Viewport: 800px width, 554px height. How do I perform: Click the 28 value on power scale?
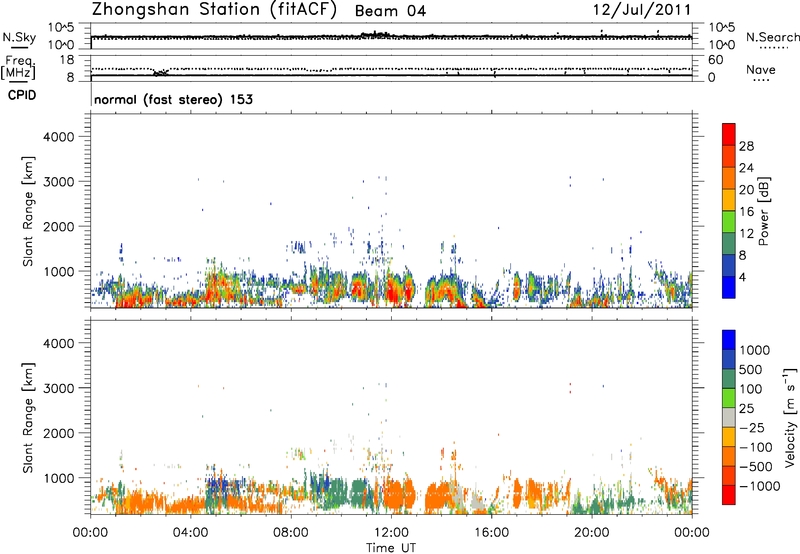(x=746, y=146)
